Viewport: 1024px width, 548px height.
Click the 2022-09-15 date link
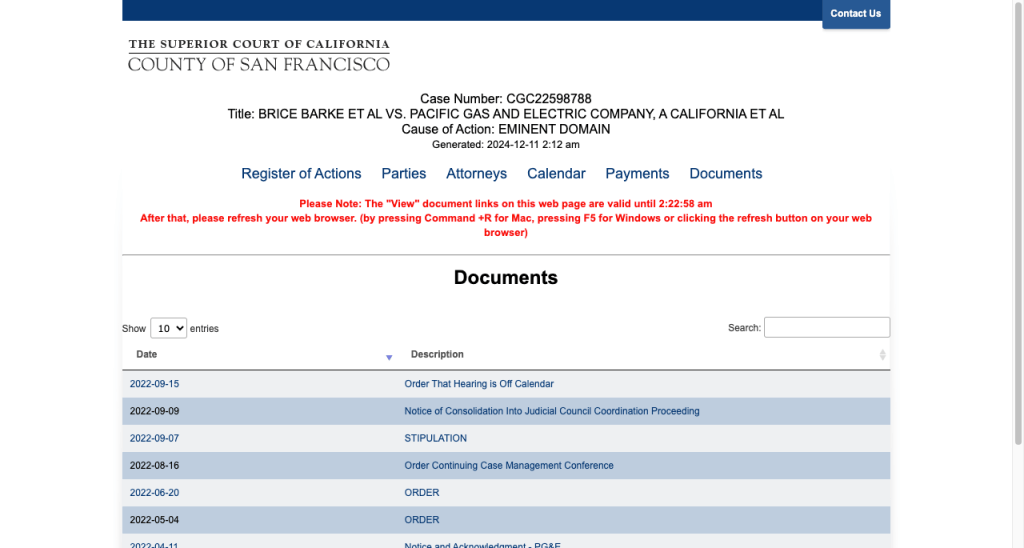pyautogui.click(x=154, y=384)
